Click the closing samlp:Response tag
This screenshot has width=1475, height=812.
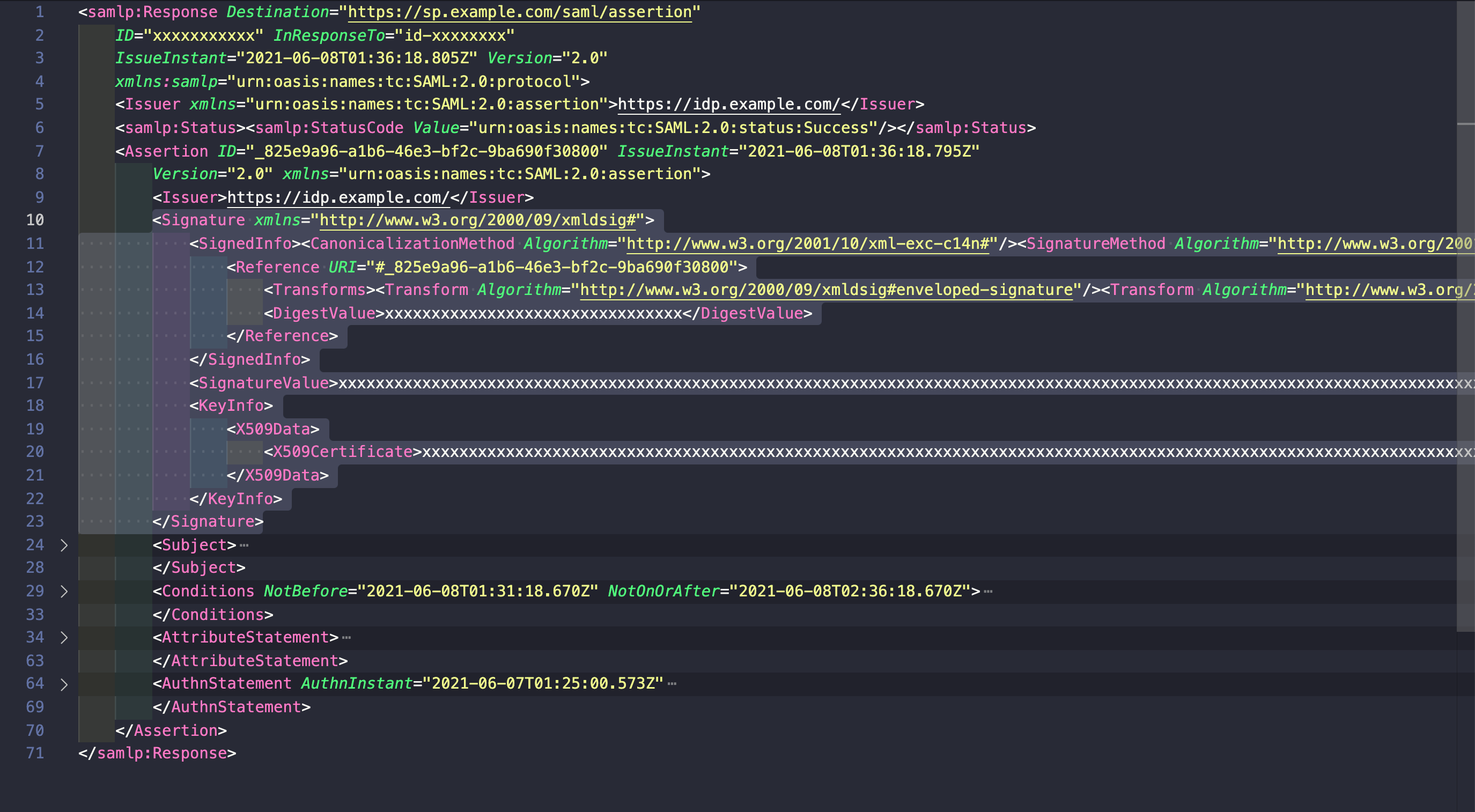[x=157, y=753]
